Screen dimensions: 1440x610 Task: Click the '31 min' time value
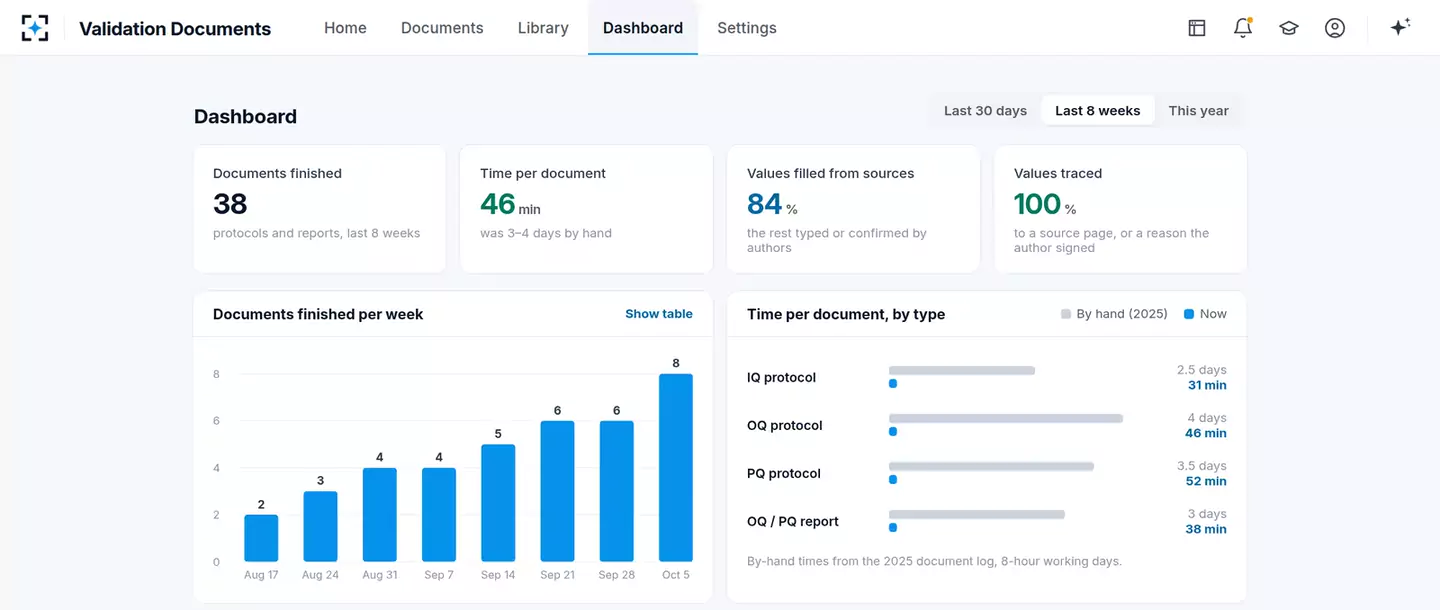pyautogui.click(x=1207, y=385)
